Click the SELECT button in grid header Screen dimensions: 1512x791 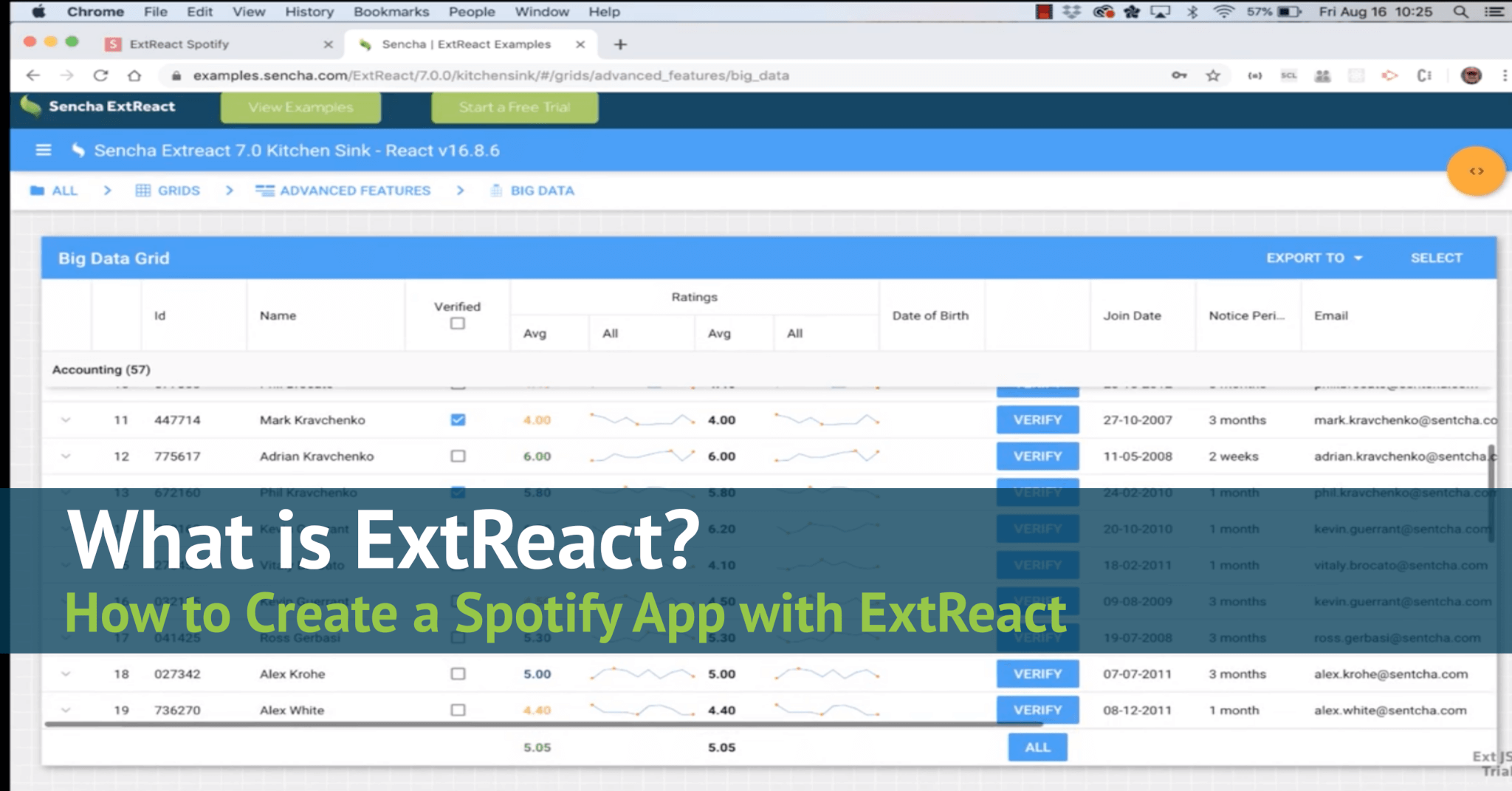tap(1436, 258)
